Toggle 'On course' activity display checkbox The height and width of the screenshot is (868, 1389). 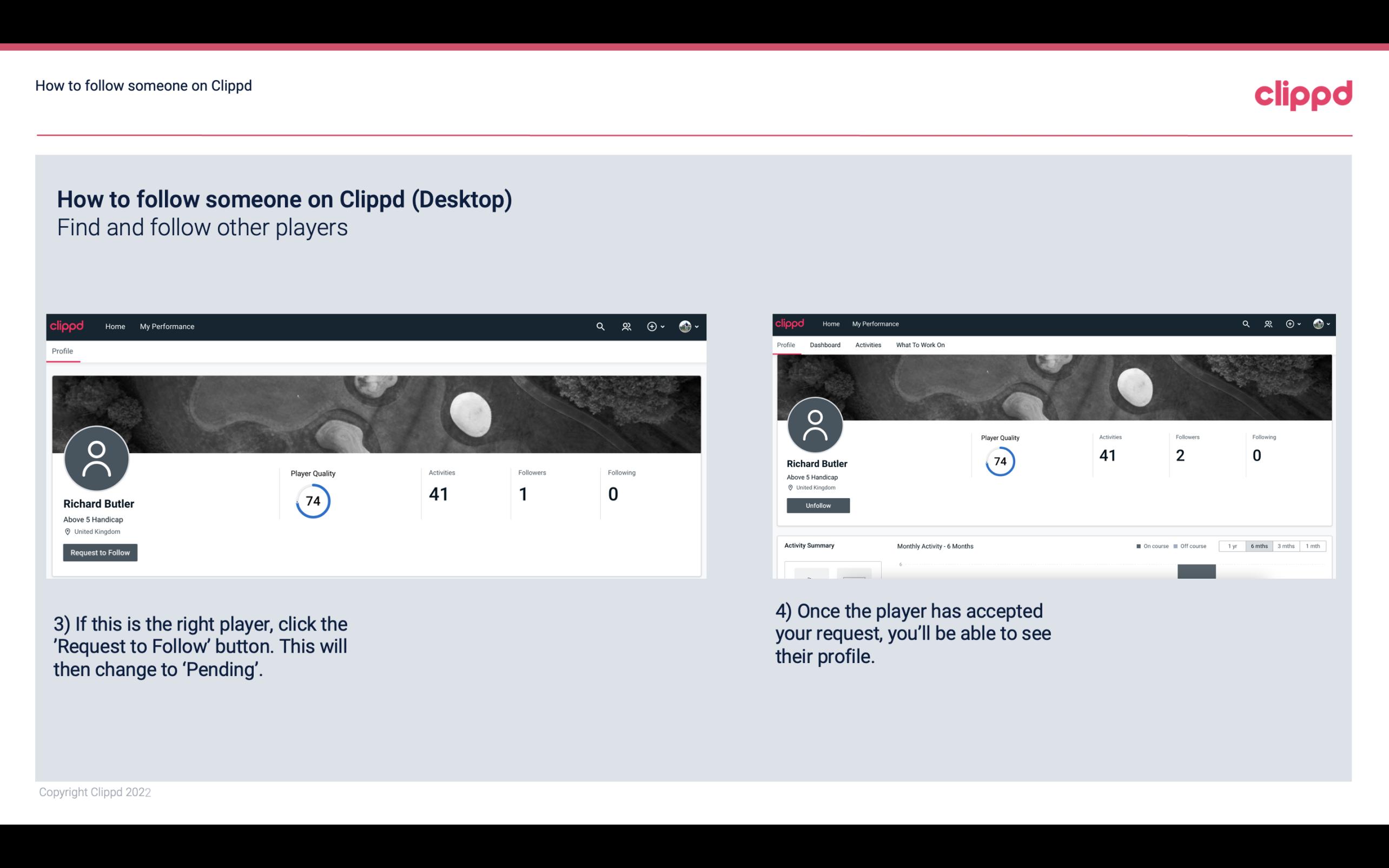pos(1137,546)
